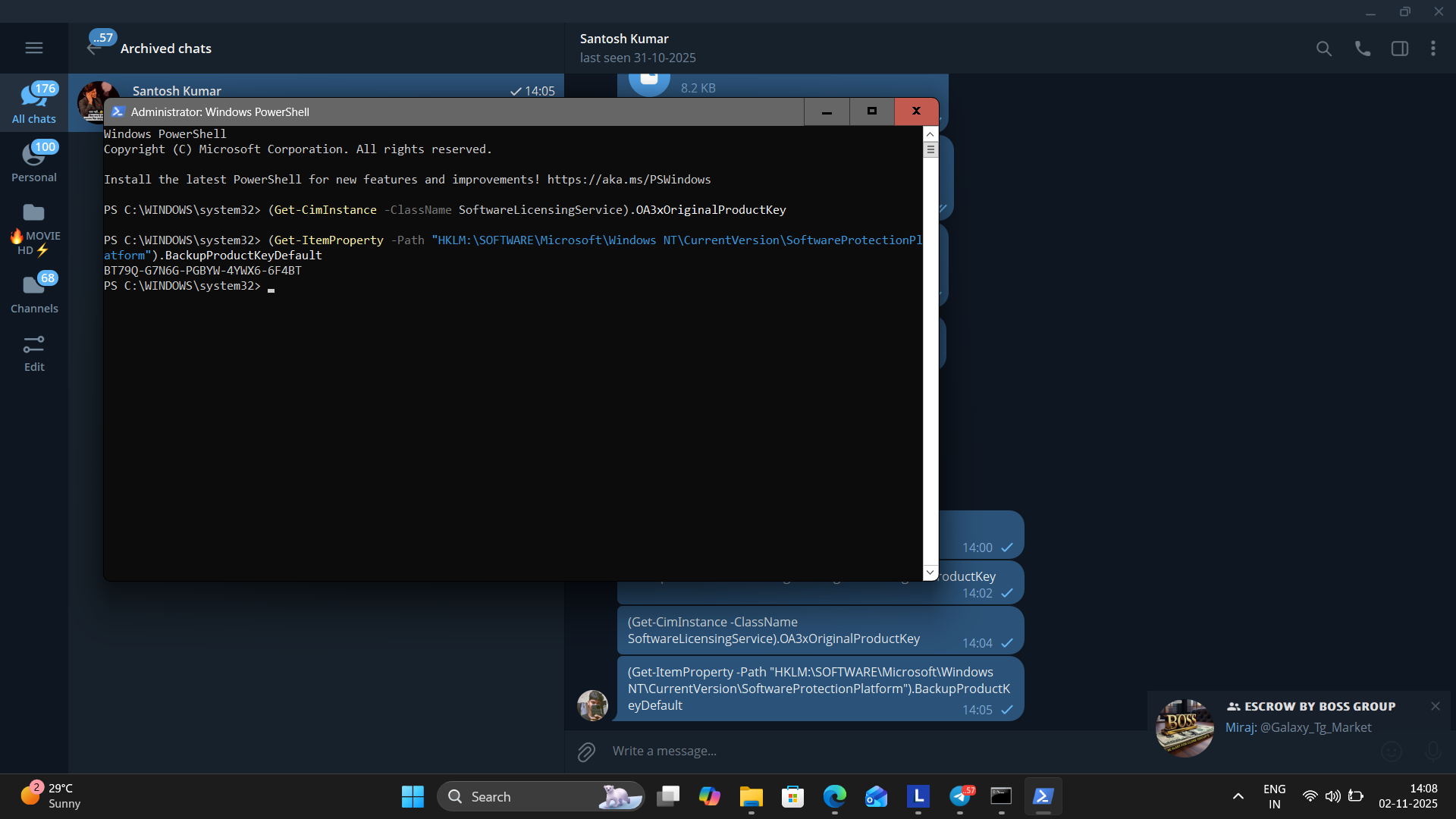Screen dimensions: 1456x819
Task: Toggle the right sidebar panel icon
Action: [1399, 49]
